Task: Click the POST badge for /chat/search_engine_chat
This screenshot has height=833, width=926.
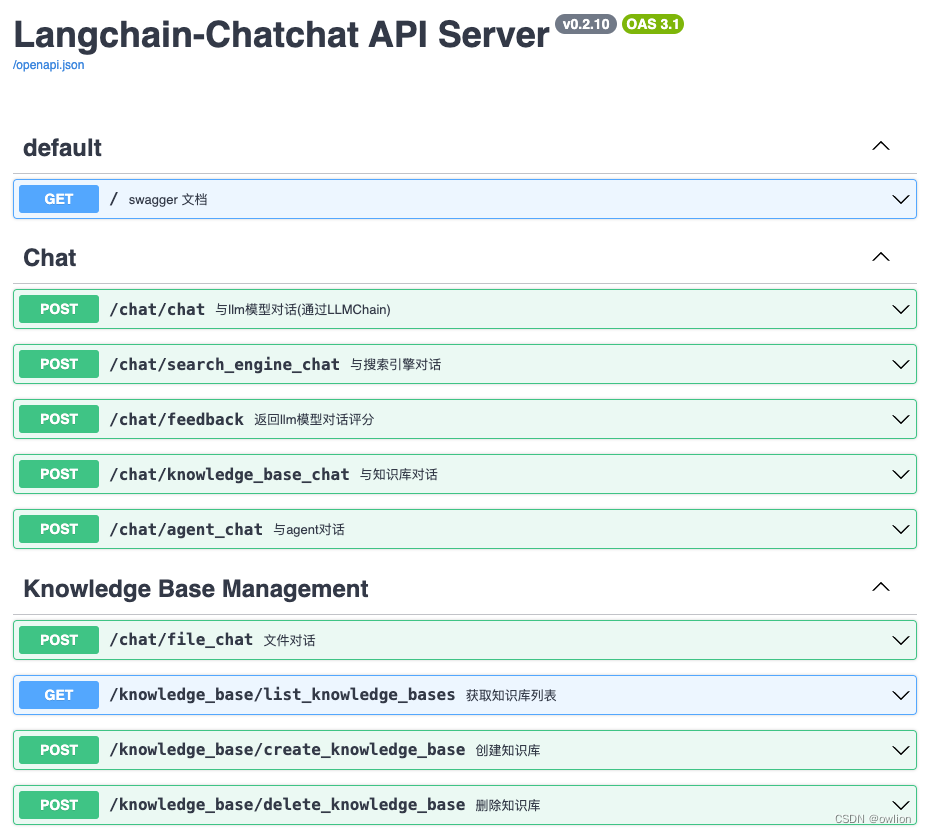Action: click(59, 364)
